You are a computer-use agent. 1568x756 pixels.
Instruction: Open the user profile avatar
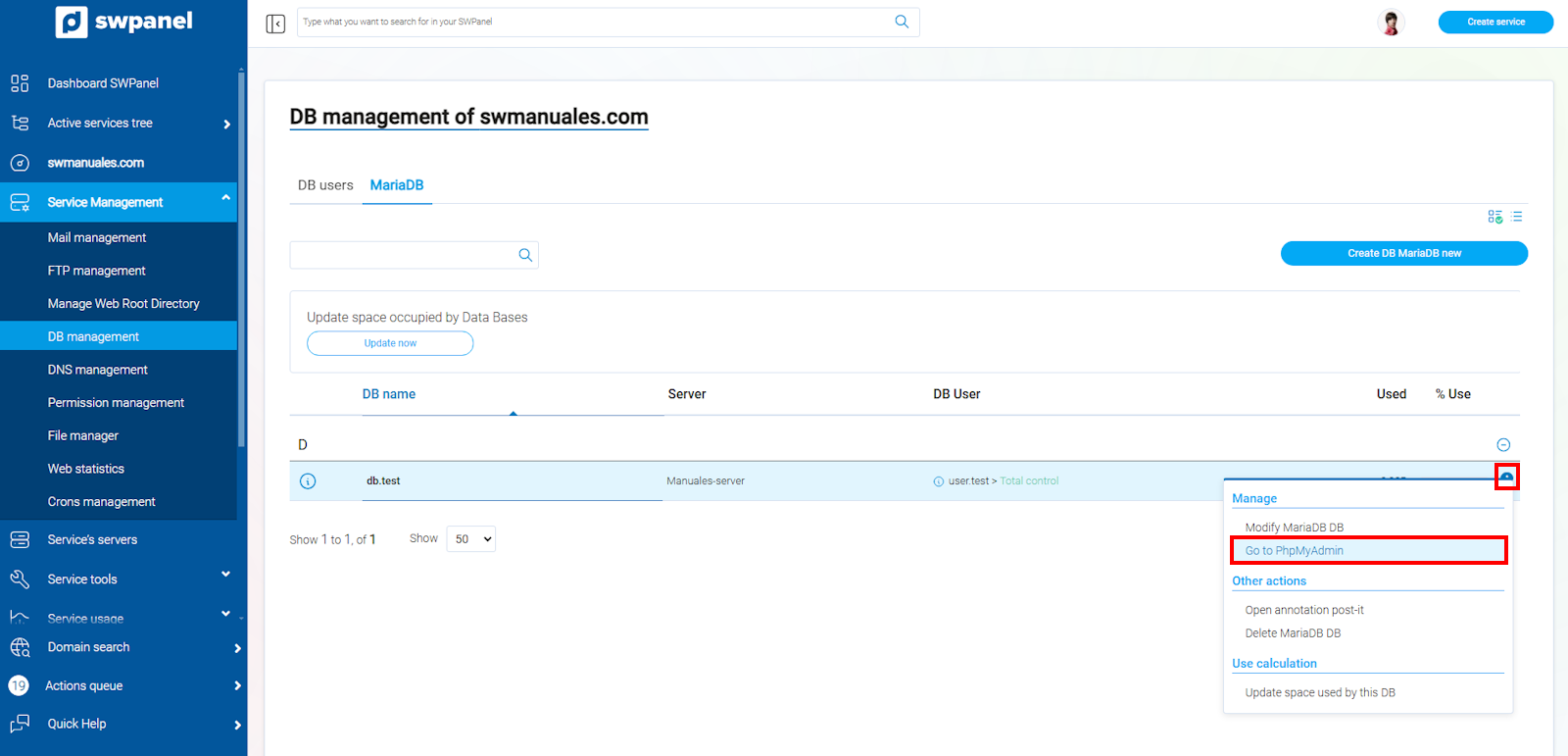(1390, 23)
